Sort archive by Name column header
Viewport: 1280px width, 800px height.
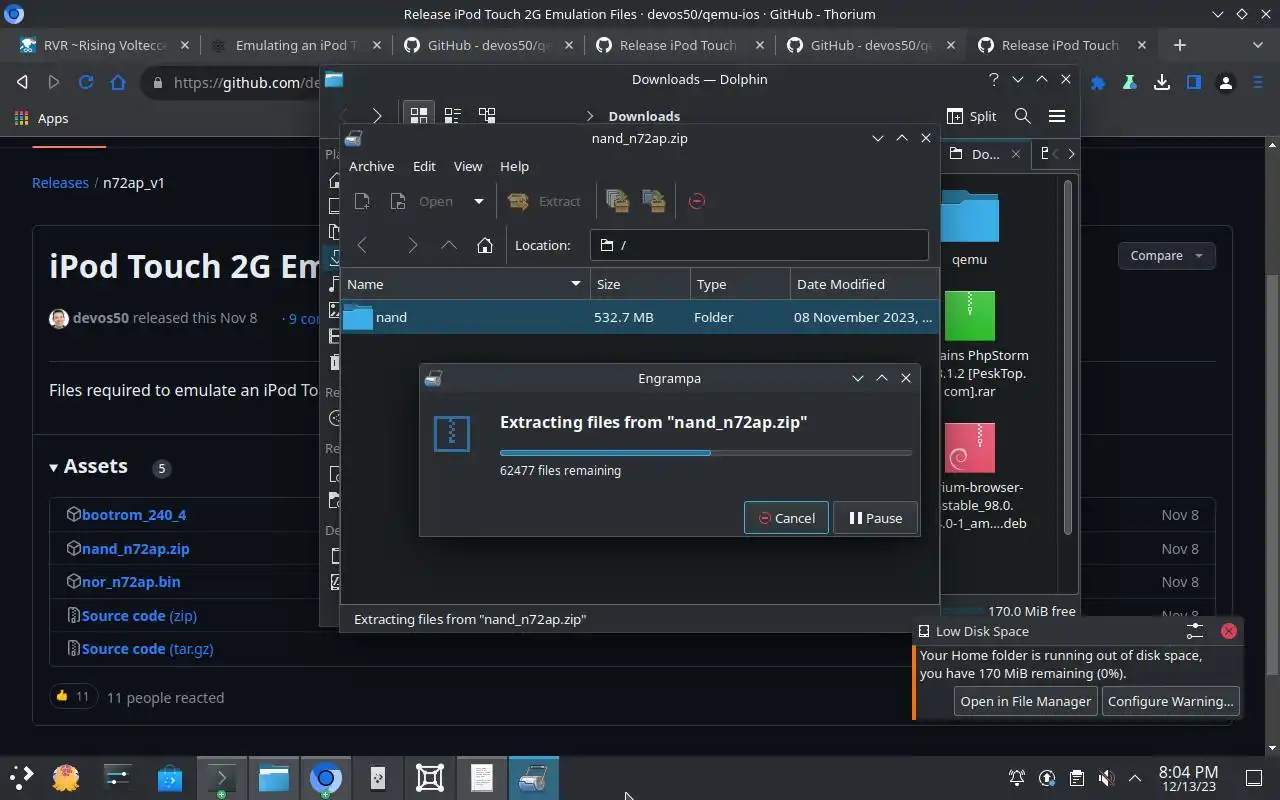tap(465, 284)
